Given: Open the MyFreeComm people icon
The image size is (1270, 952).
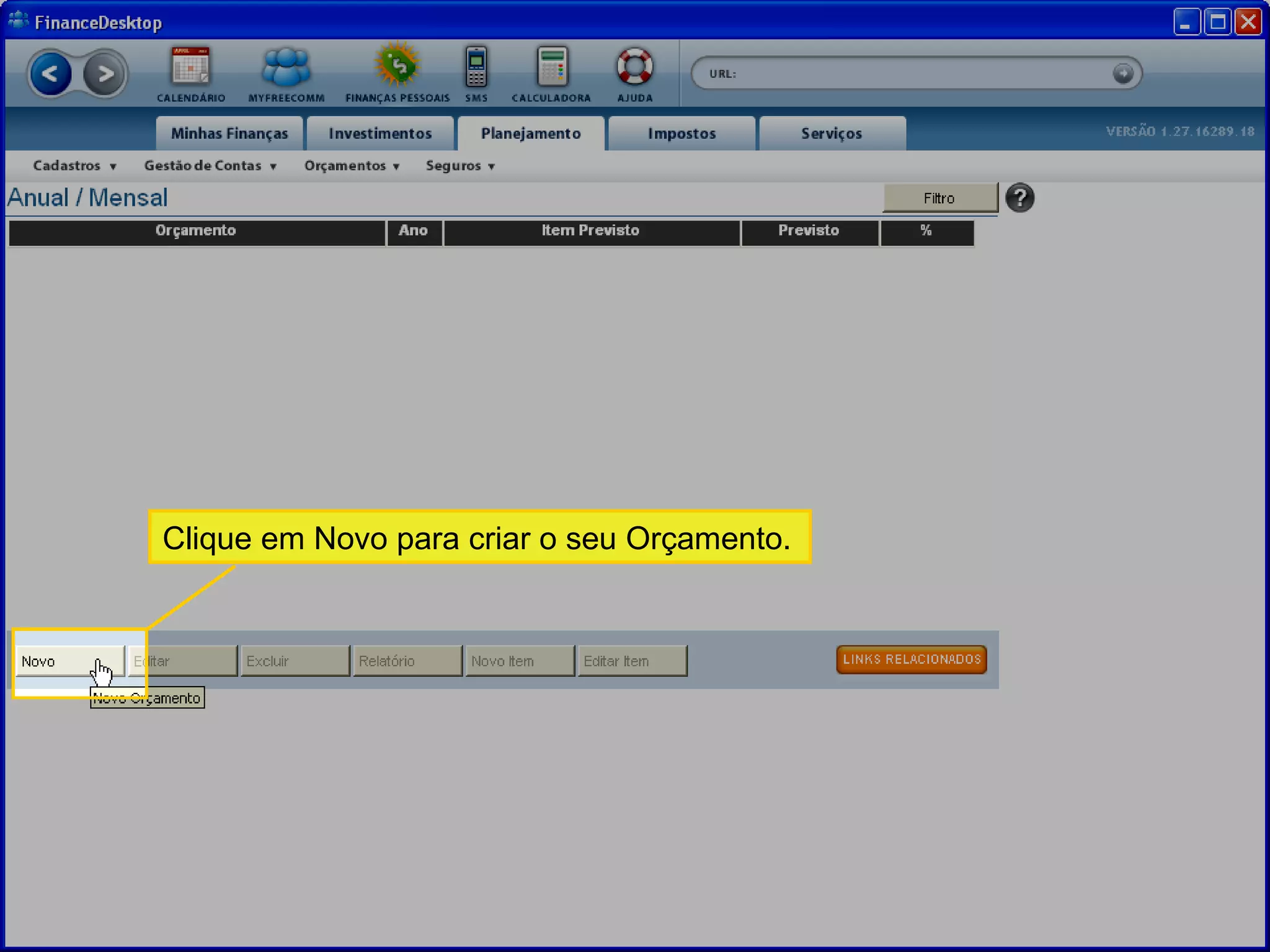Looking at the screenshot, I should pyautogui.click(x=286, y=67).
